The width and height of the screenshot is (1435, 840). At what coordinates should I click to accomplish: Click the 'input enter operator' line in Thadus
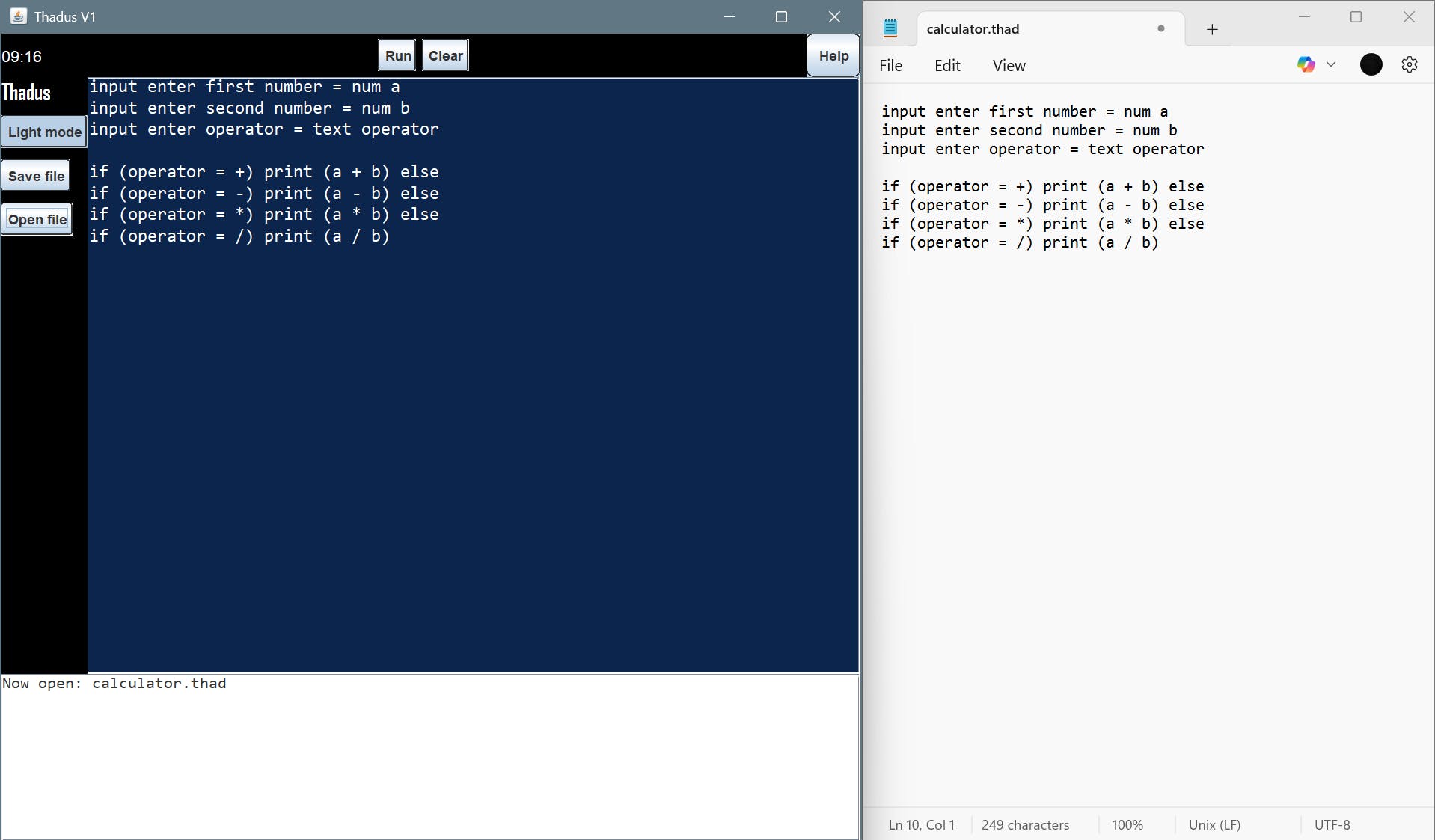(x=264, y=129)
